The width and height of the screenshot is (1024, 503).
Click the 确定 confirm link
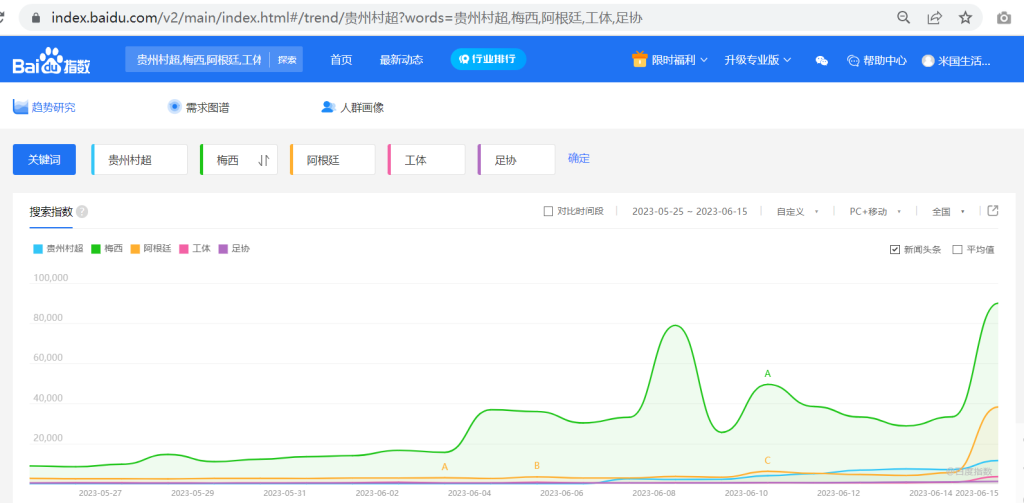[579, 158]
